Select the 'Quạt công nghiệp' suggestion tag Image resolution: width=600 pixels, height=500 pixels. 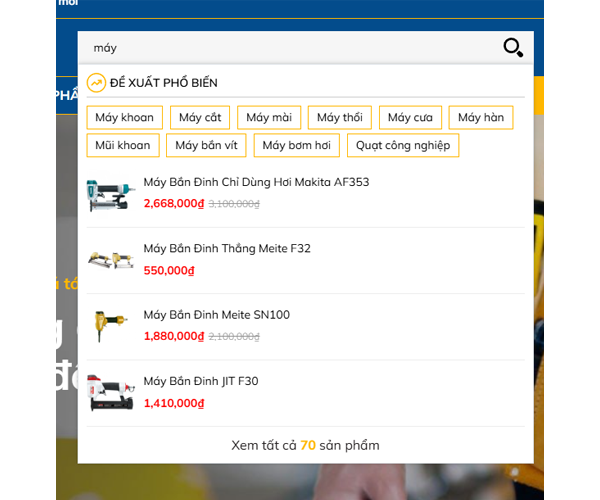403,145
